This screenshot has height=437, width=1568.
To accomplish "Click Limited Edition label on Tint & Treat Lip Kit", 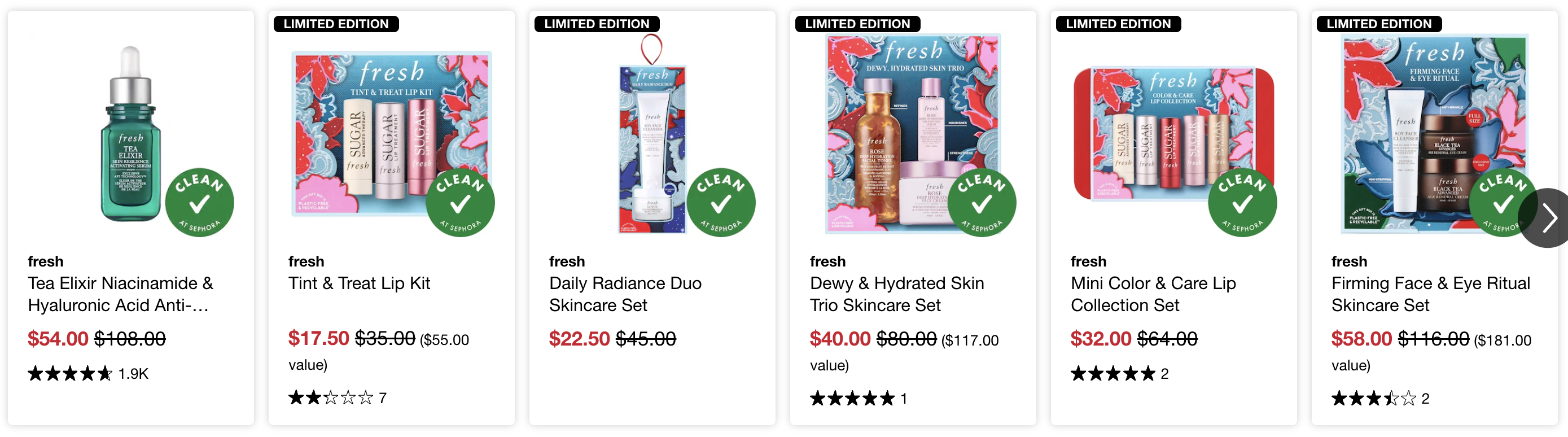I will coord(336,24).
